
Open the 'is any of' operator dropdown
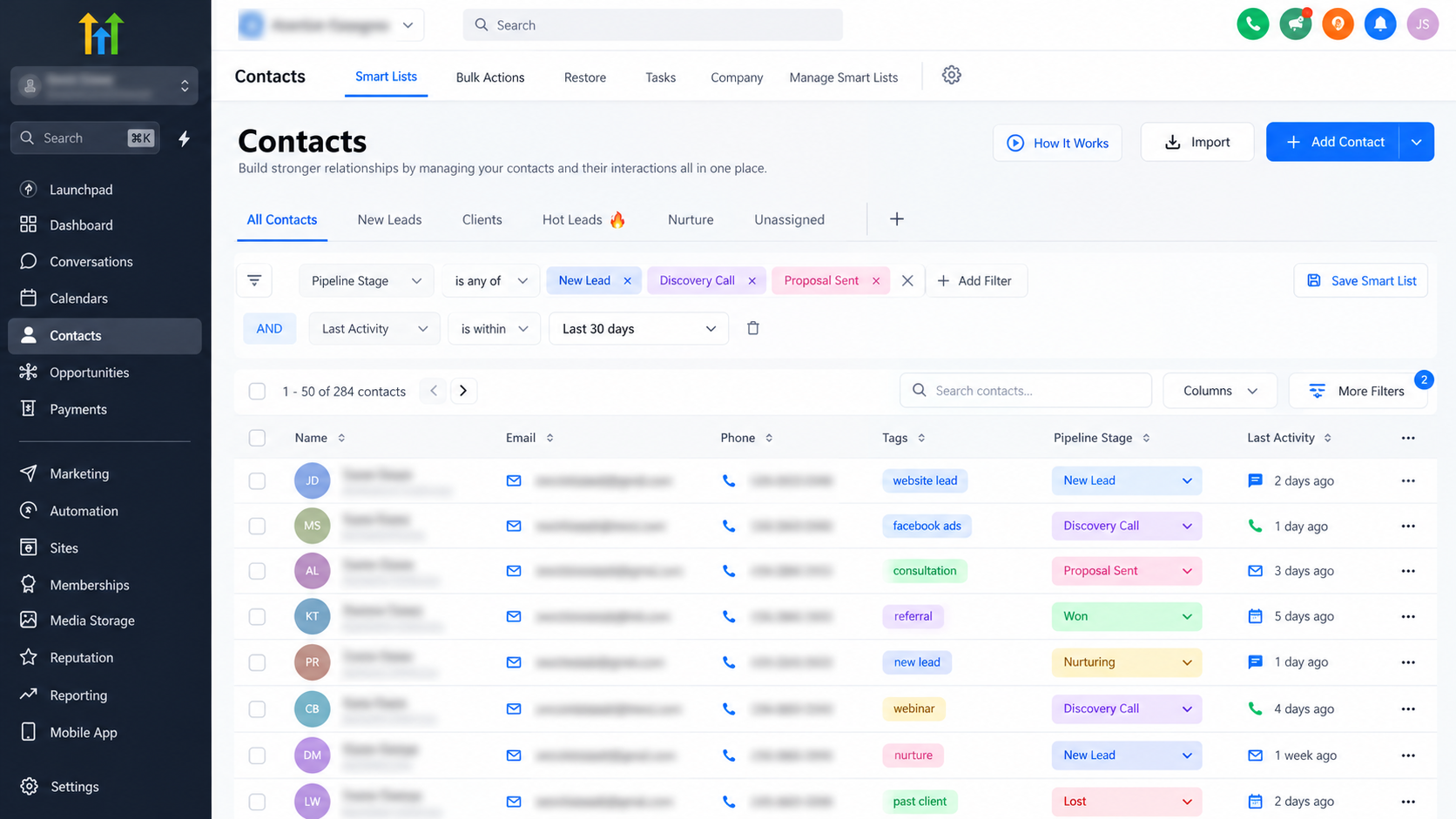pyautogui.click(x=490, y=280)
